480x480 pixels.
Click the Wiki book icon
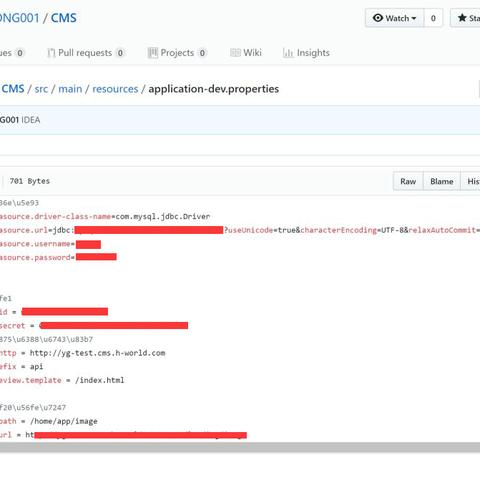[235, 53]
